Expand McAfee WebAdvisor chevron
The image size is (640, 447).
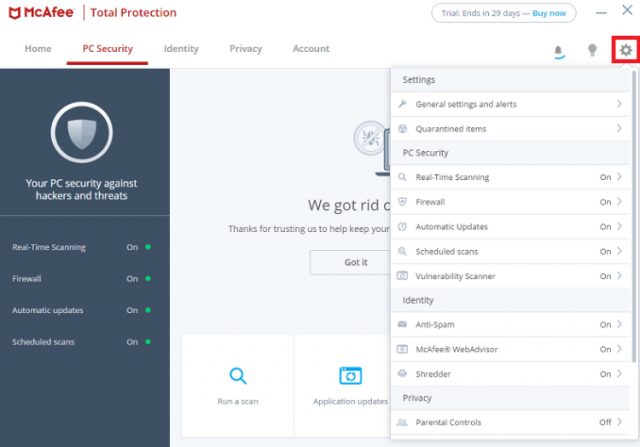[x=619, y=349]
